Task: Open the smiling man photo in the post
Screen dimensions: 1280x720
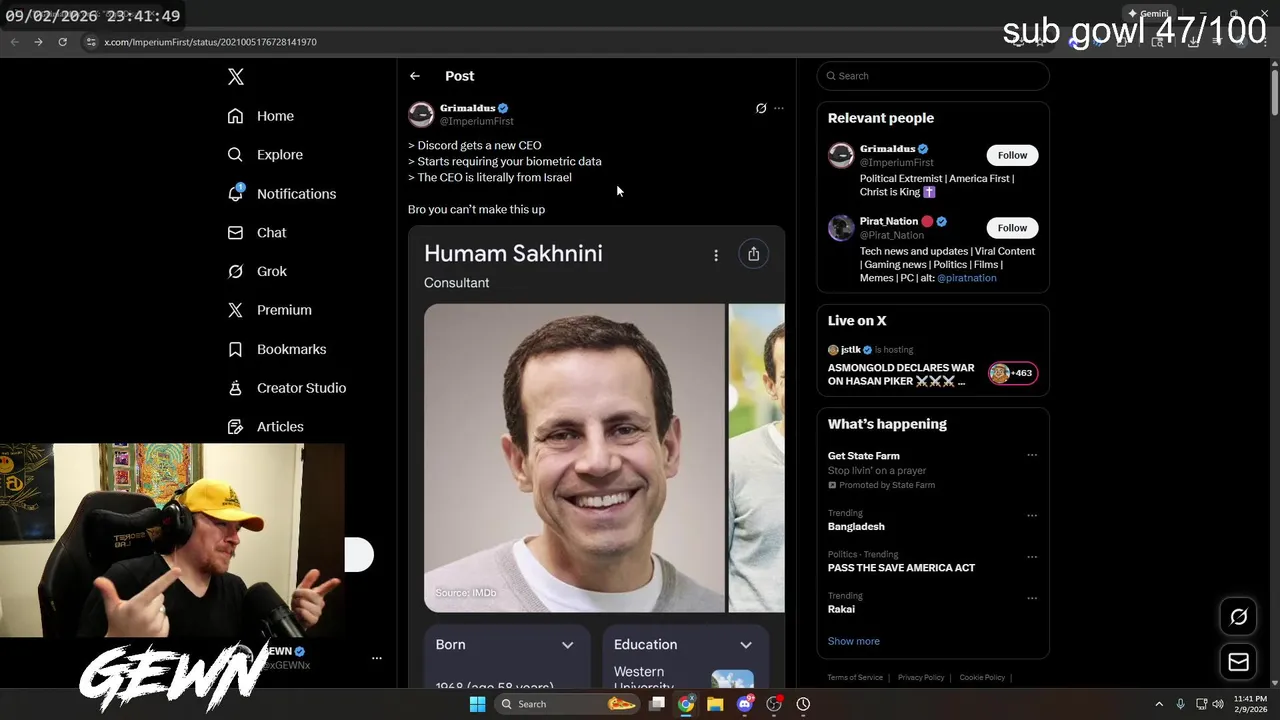Action: (x=574, y=458)
